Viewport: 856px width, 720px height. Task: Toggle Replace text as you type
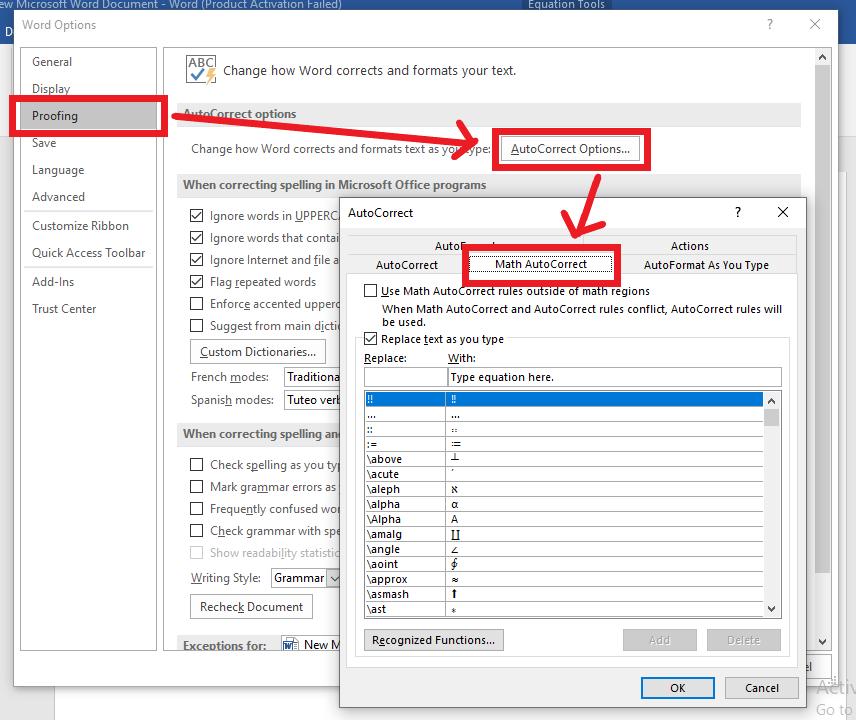point(370,338)
